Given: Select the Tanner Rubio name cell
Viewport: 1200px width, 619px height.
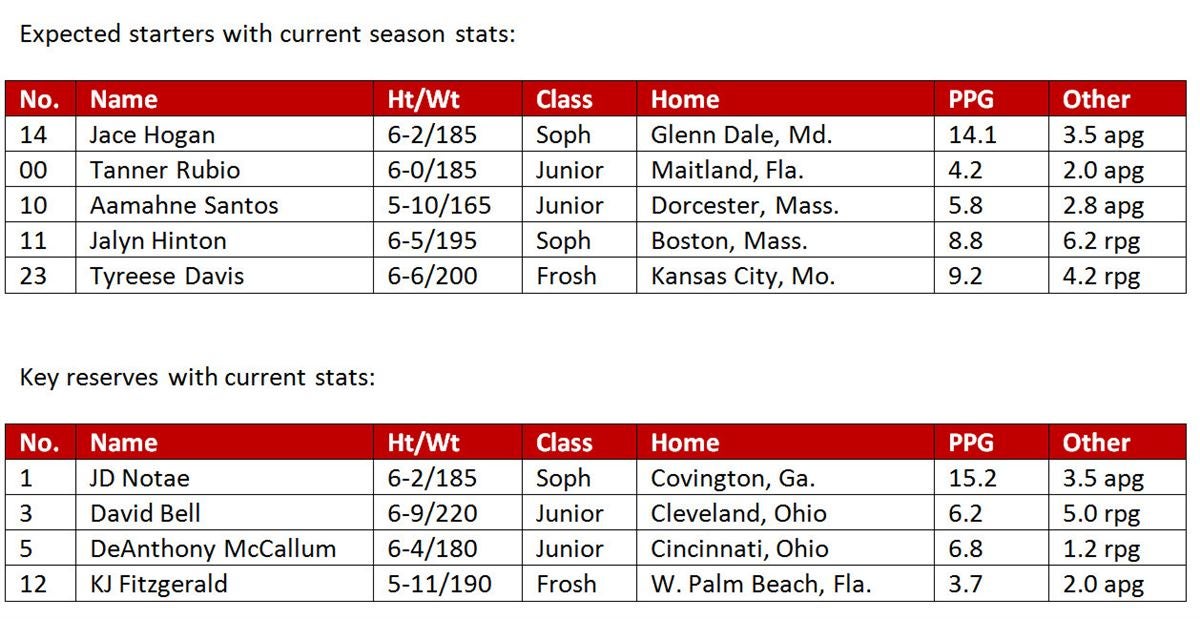Looking at the screenshot, I should [225, 170].
